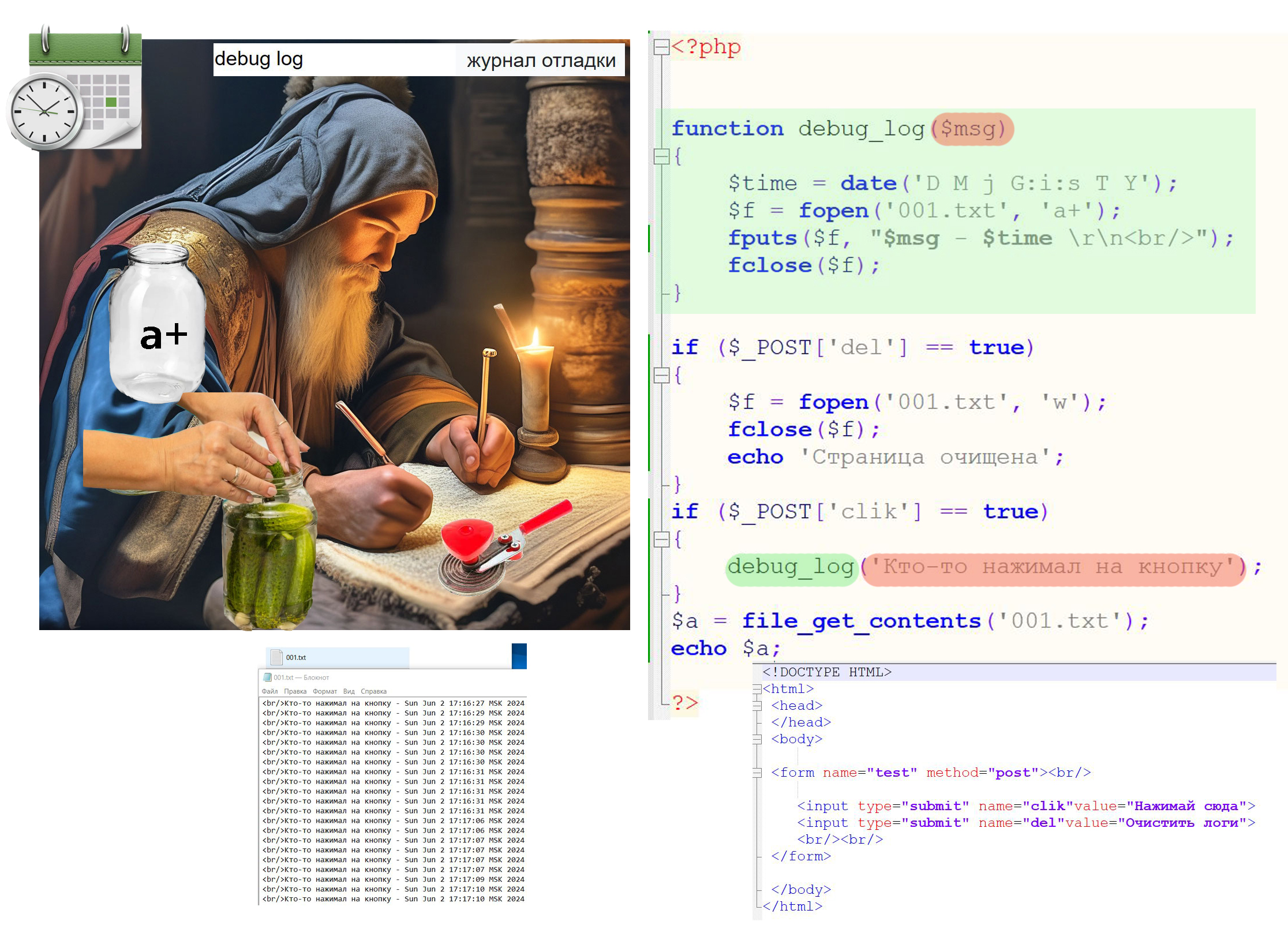This screenshot has width=1288, height=929.
Task: Fold the $_POST['clik'] if block
Action: (x=661, y=540)
